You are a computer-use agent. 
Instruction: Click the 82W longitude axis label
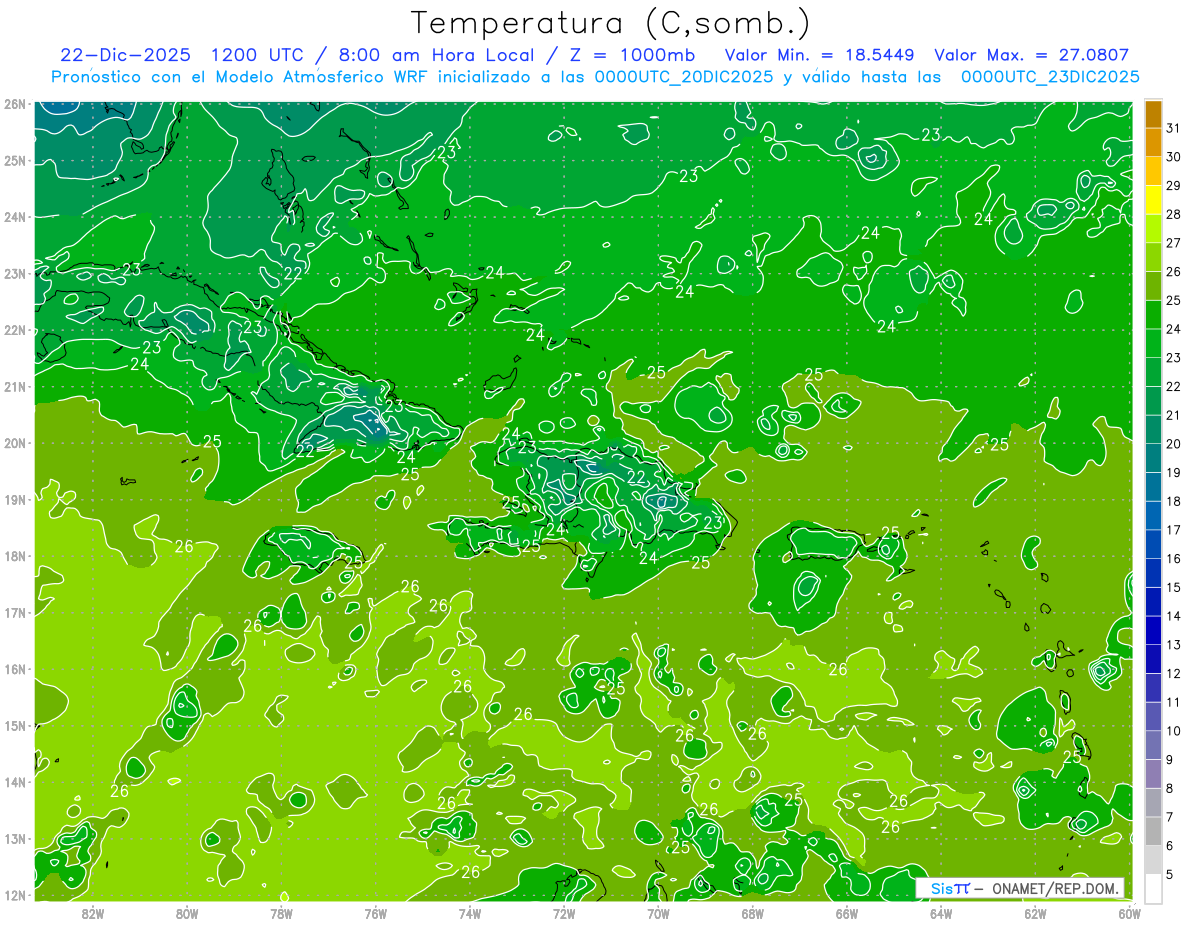[x=93, y=913]
